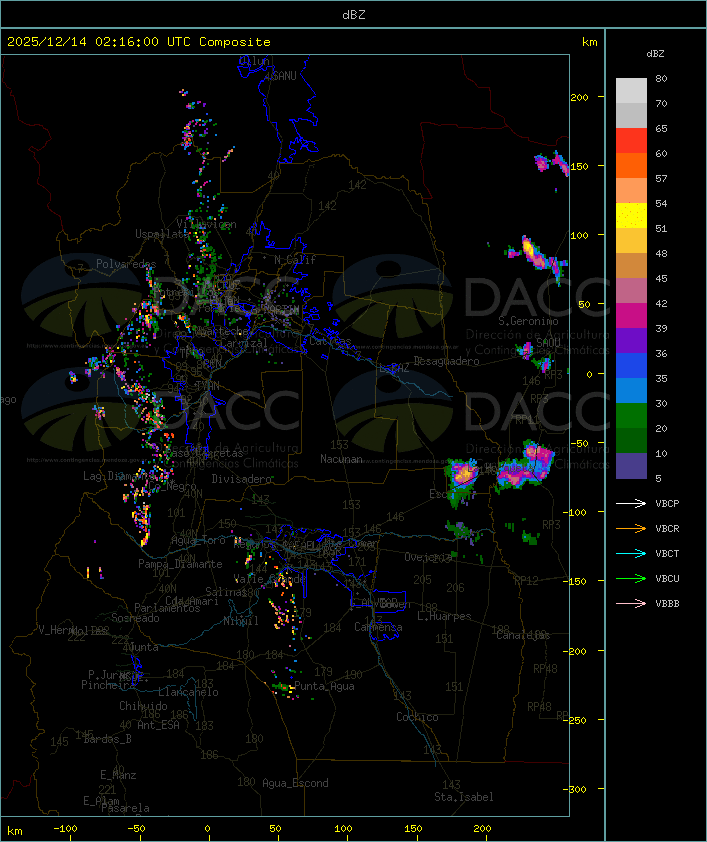Image resolution: width=707 pixels, height=842 pixels.
Task: Click the orange VBCR arrow icon
Action: pos(631,528)
